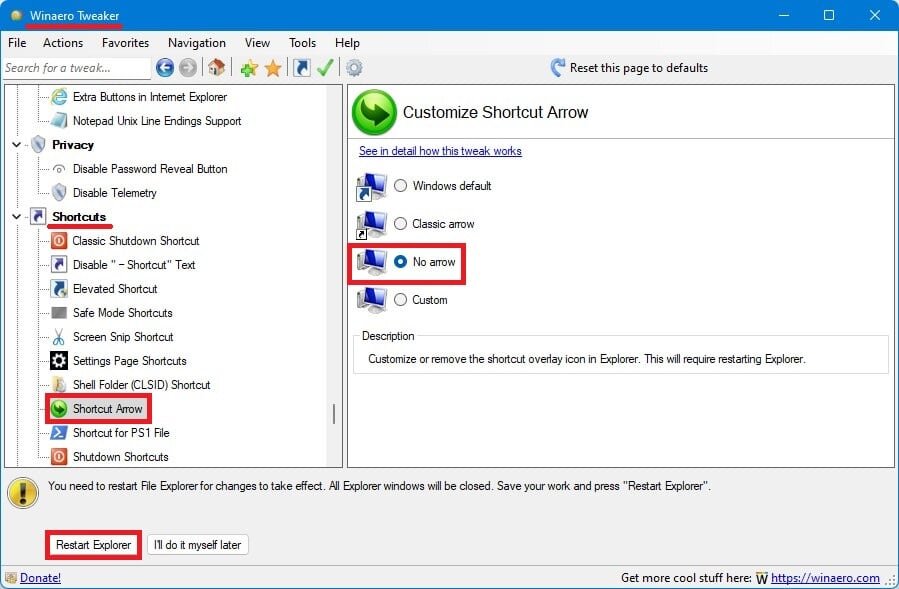This screenshot has height=589, width=899.
Task: Select Screen Snip Shortcut in tree
Action: pyautogui.click(x=123, y=337)
